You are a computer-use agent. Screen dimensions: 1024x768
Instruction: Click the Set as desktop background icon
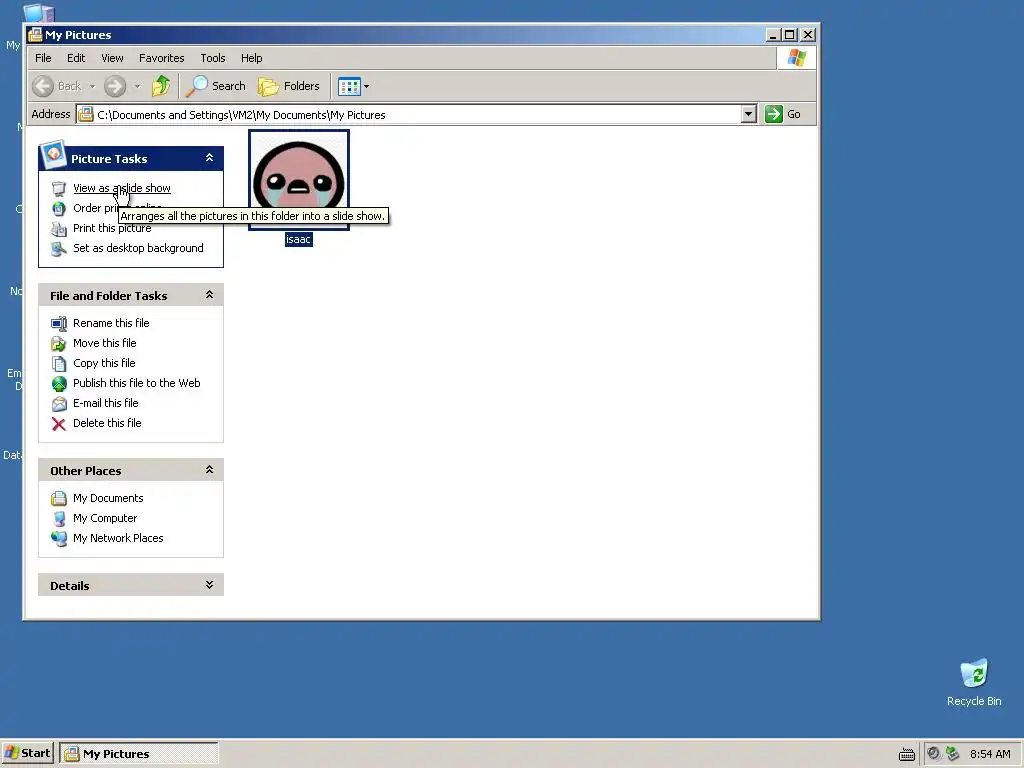tap(59, 249)
